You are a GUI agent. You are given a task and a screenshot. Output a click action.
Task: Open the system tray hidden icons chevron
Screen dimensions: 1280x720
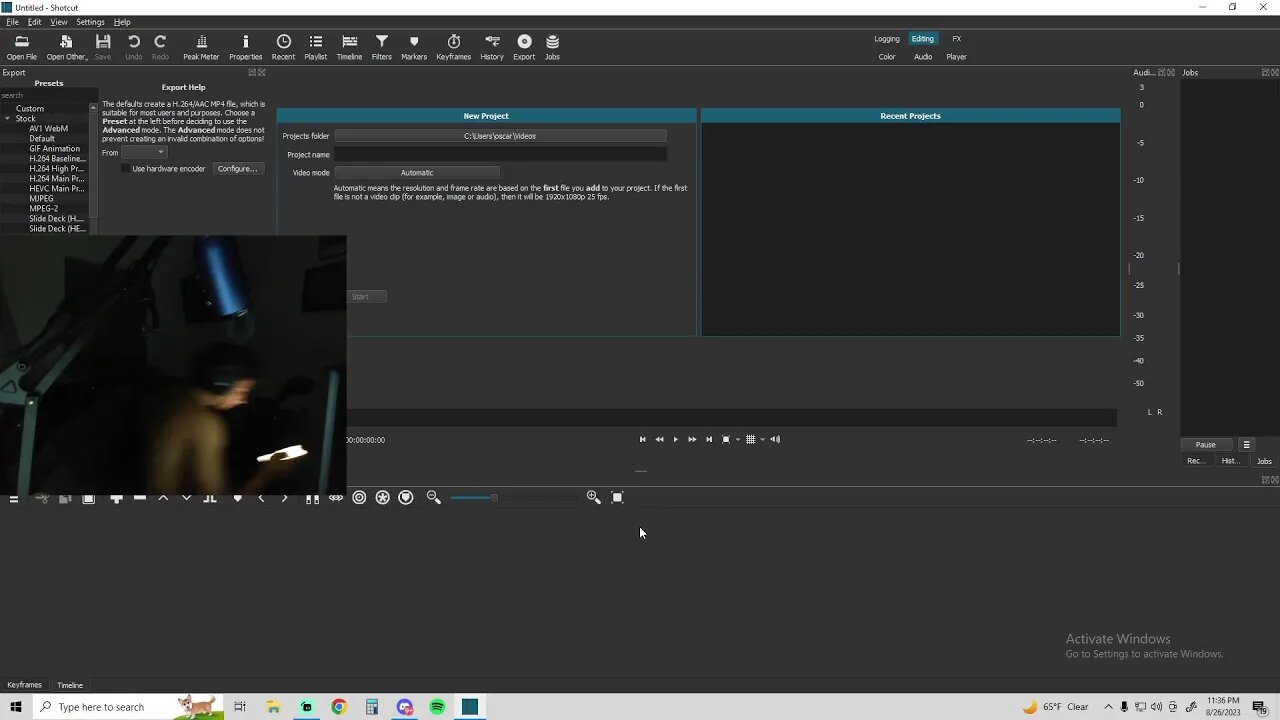1108,707
